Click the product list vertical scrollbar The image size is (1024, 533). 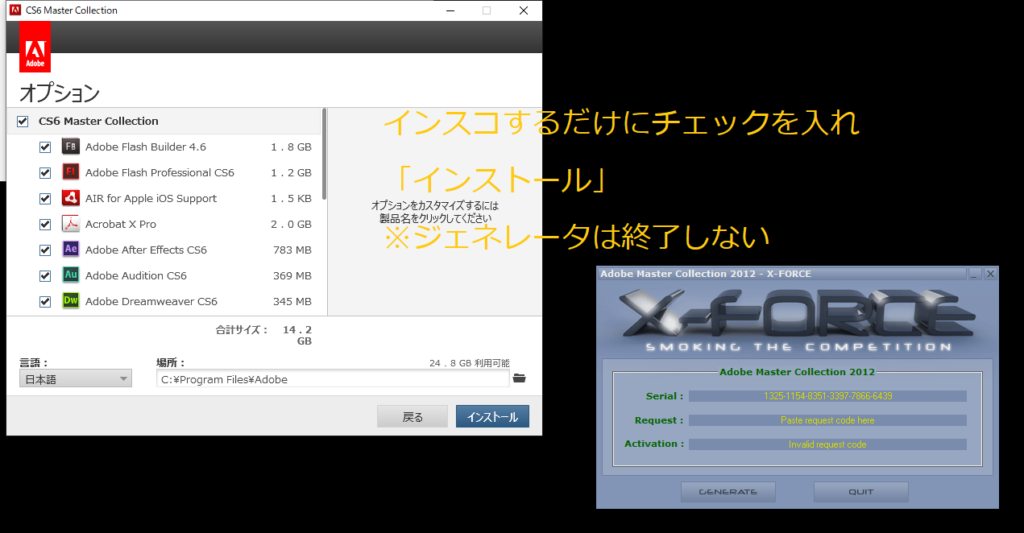click(x=324, y=155)
